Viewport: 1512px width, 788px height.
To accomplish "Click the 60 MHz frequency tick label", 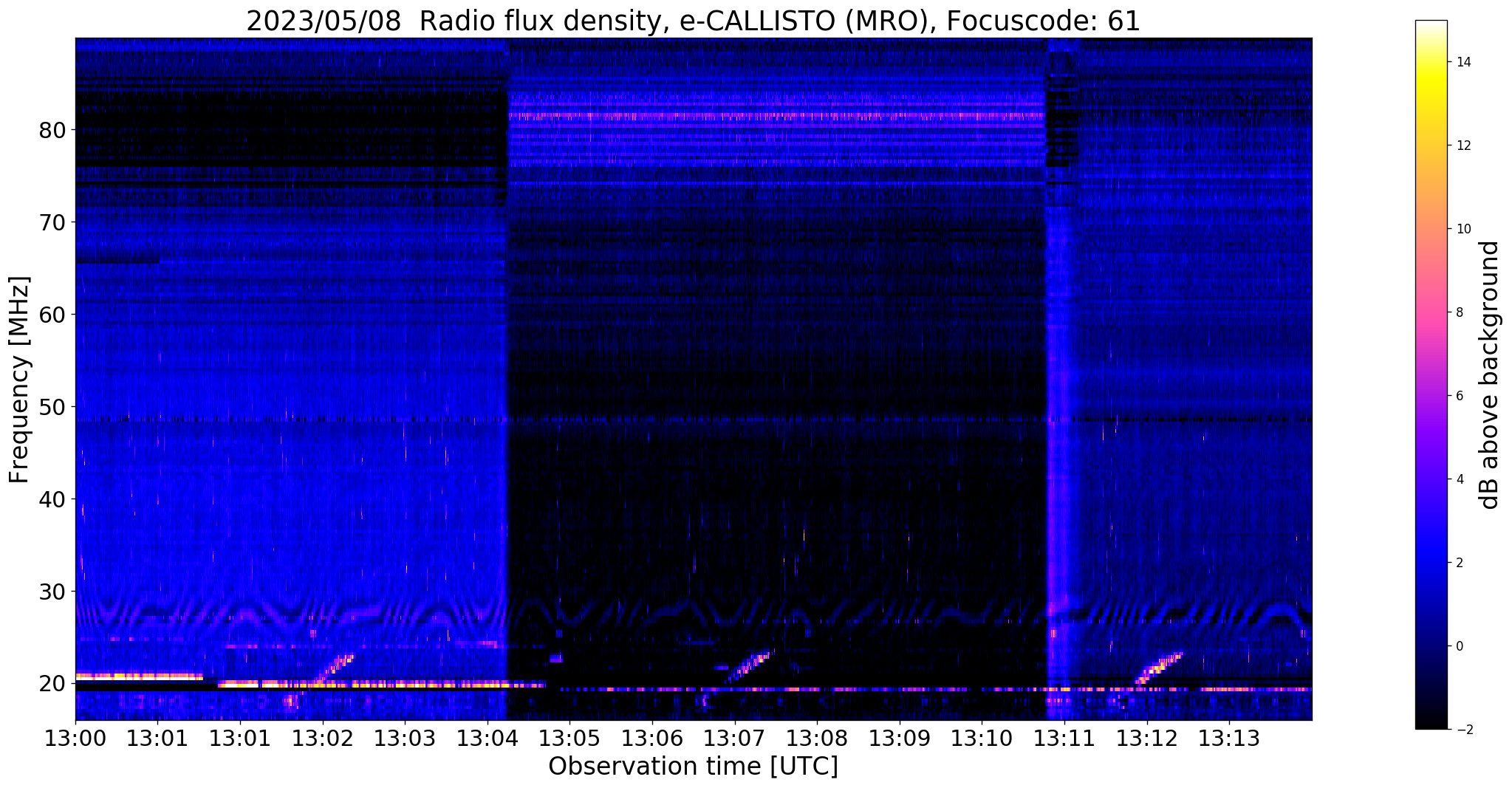I will click(x=52, y=315).
